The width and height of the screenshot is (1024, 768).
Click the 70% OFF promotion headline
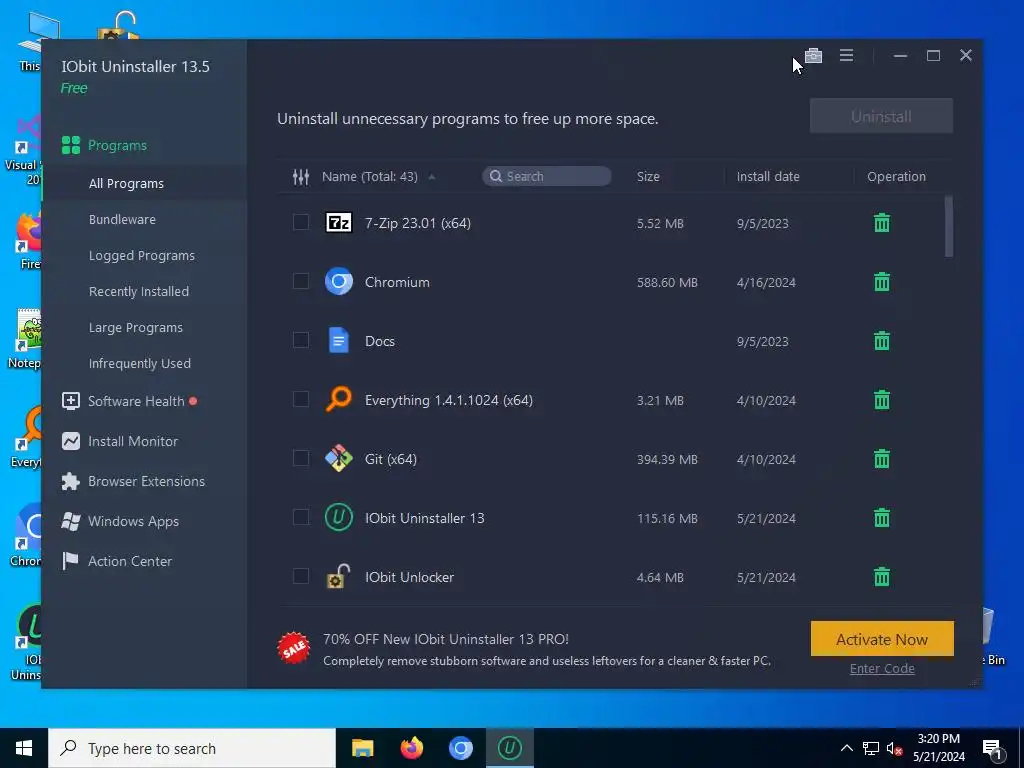pos(446,639)
